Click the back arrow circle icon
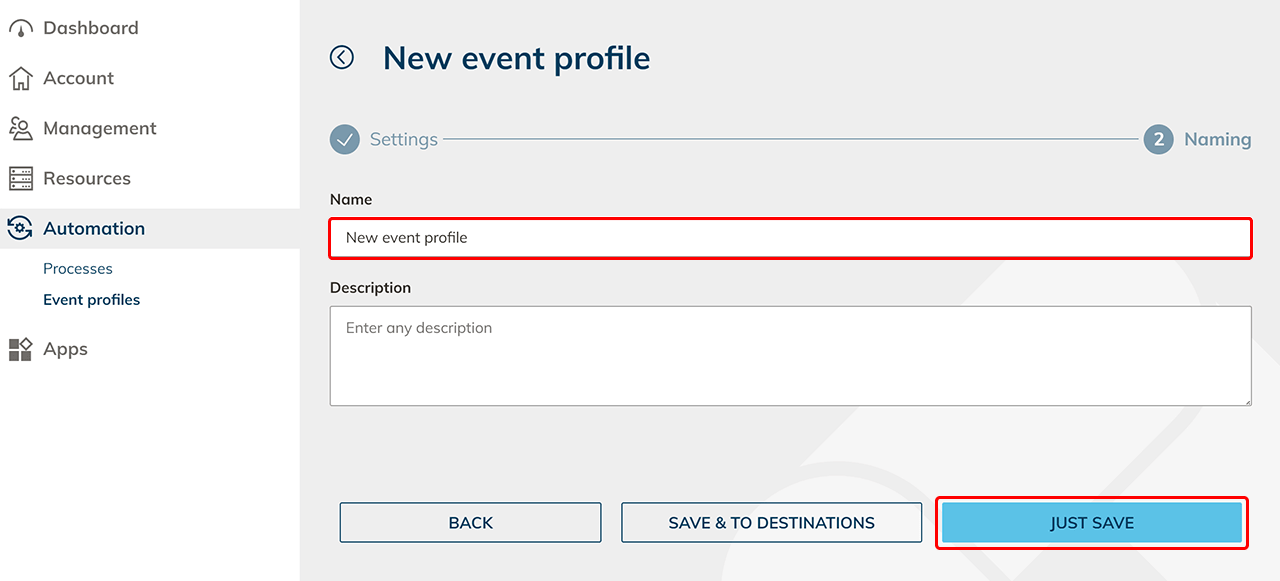 tap(342, 58)
